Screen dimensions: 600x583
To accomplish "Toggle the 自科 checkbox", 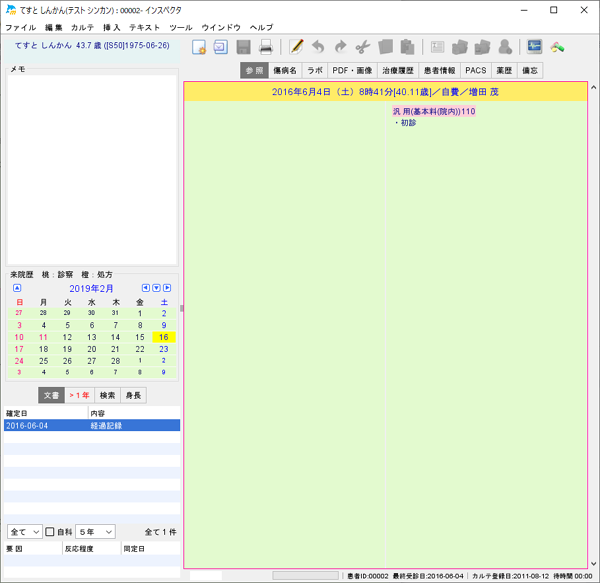I will (x=50, y=532).
